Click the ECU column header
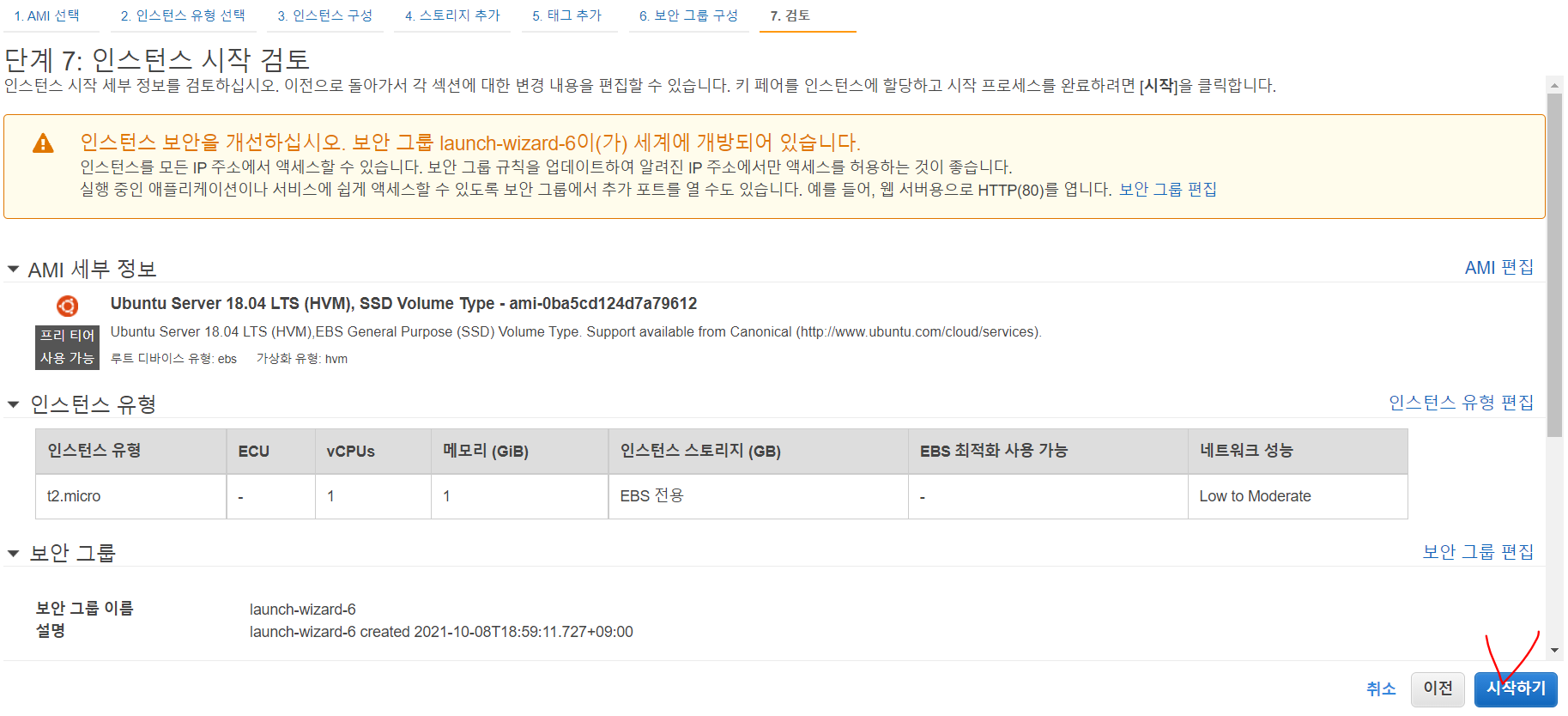 pyautogui.click(x=271, y=452)
